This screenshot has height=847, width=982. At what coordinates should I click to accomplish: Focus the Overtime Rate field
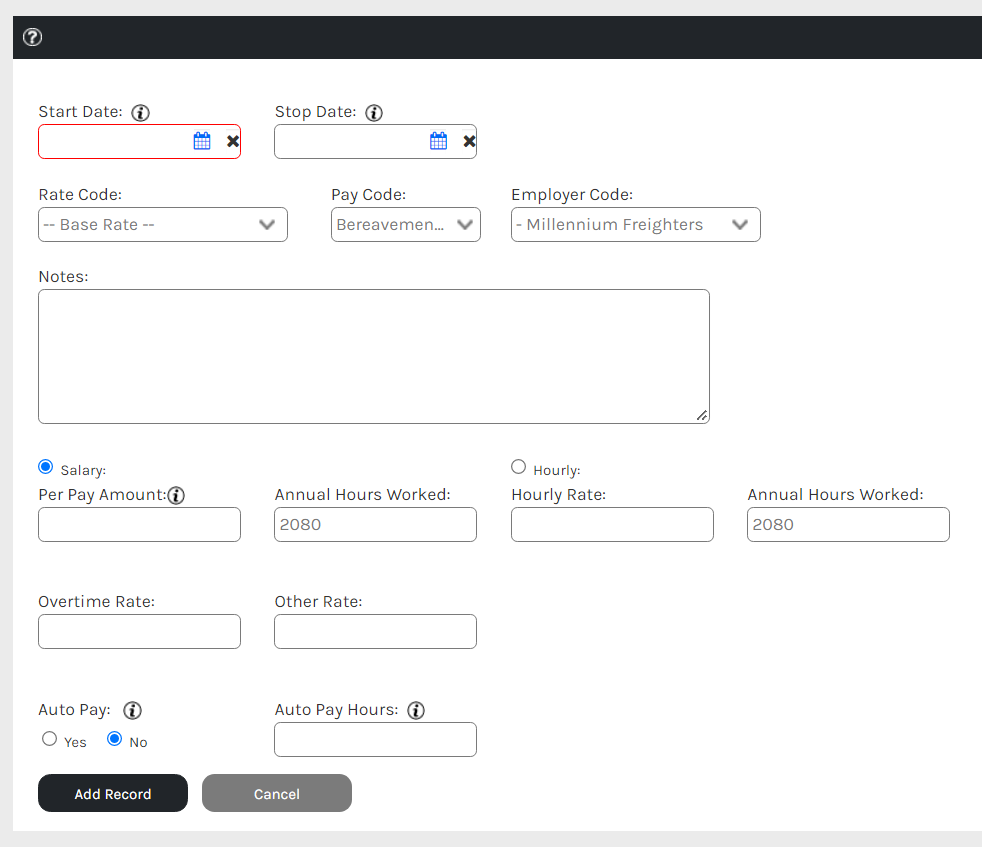coord(140,631)
